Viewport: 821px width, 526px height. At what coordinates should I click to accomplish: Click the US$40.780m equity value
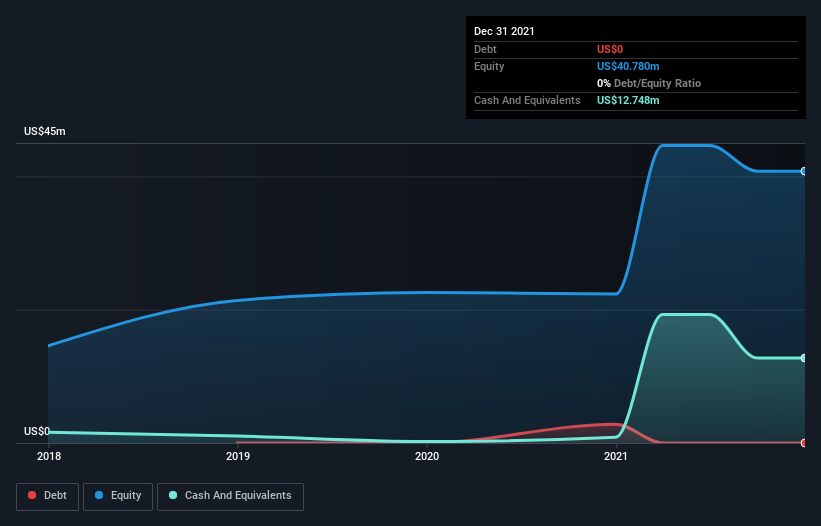[628, 66]
